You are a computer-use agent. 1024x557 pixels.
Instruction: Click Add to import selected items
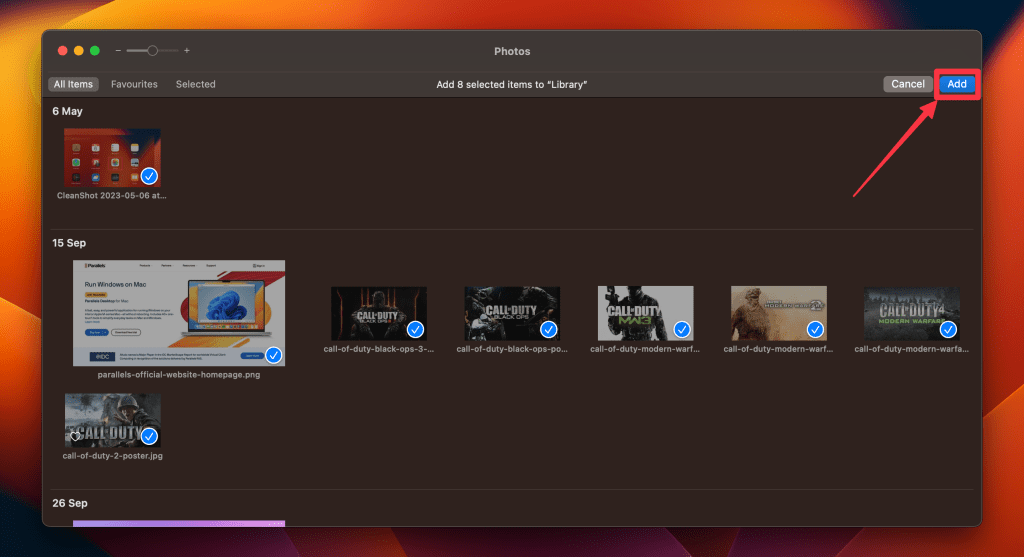coord(956,84)
